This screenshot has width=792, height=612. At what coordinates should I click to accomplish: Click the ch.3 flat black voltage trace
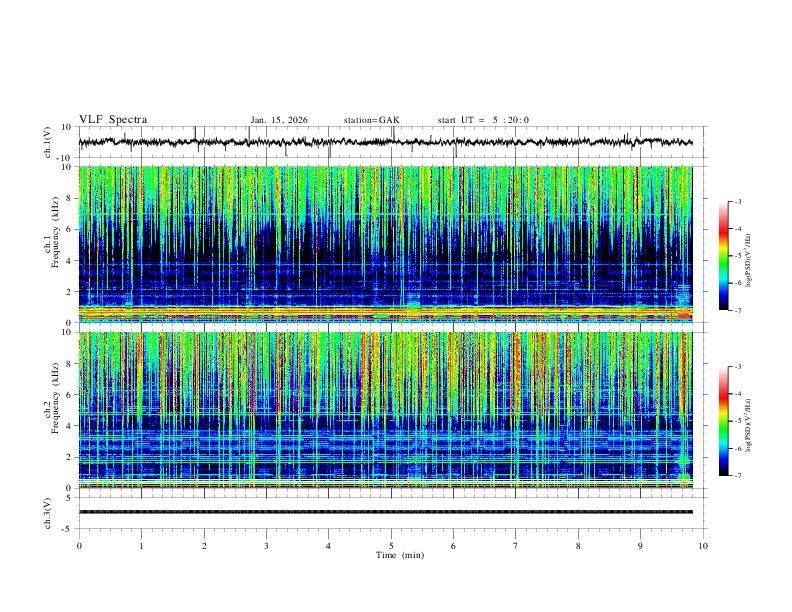[385, 512]
